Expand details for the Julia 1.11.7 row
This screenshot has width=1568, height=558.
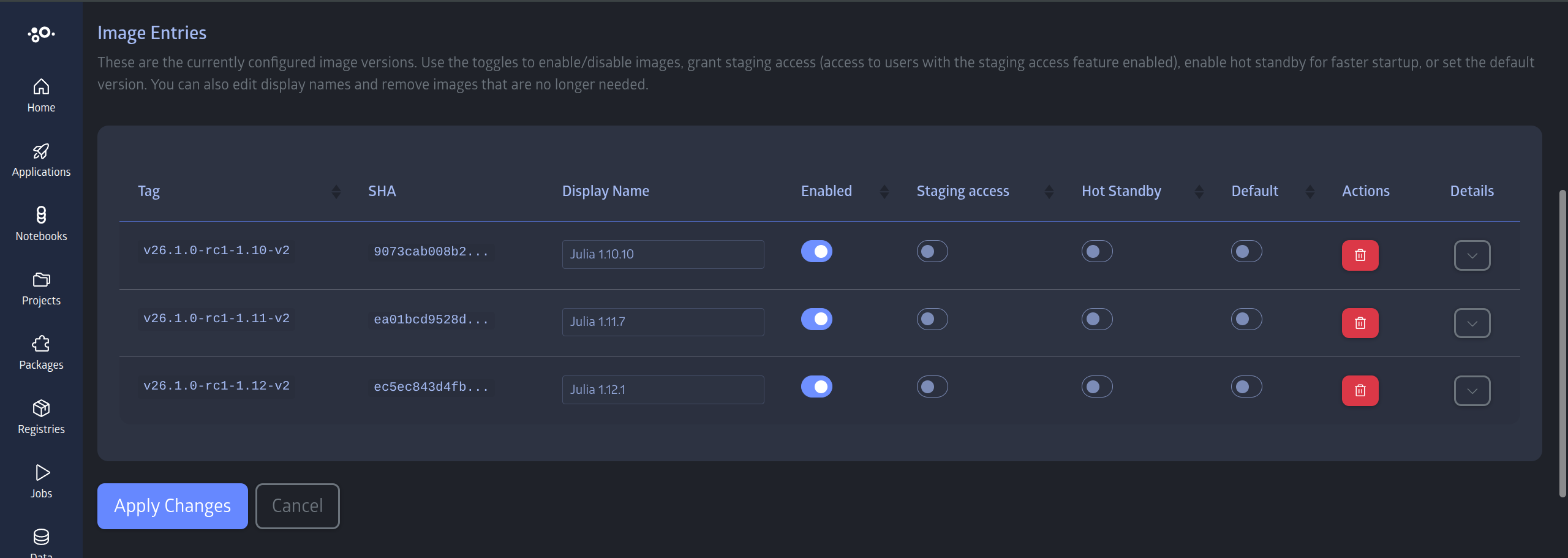1472,323
